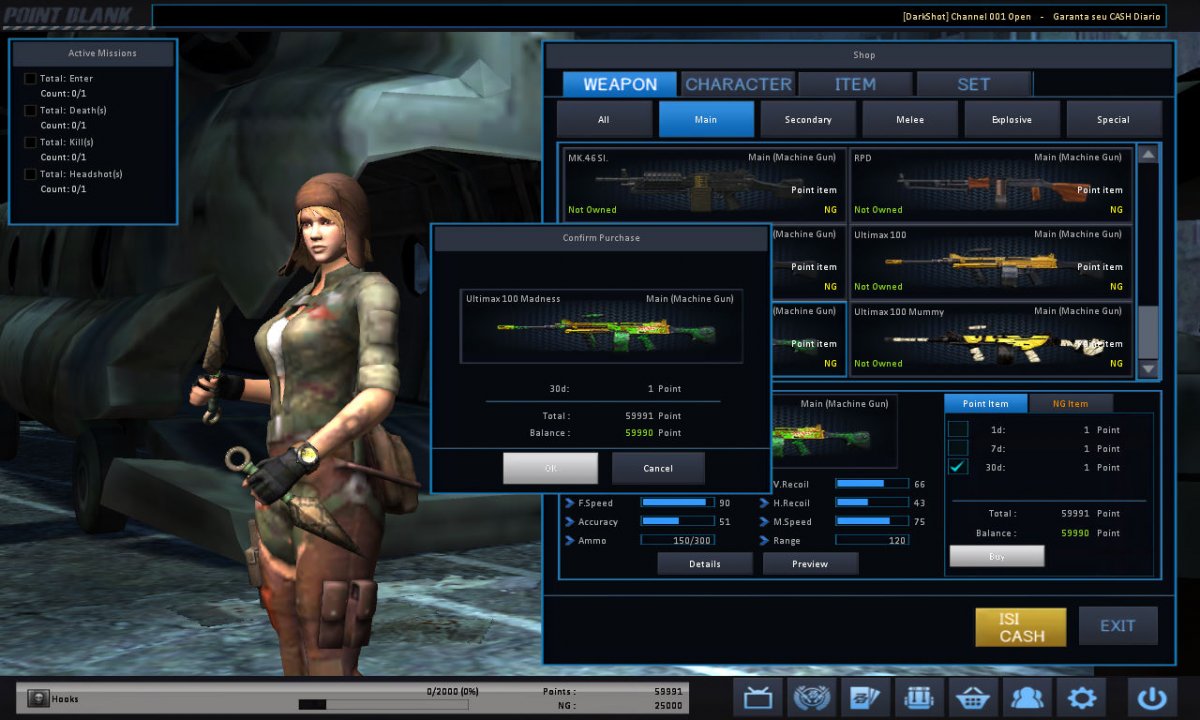1200x720 pixels.
Task: Cancel the purchase confirmation
Action: click(658, 468)
